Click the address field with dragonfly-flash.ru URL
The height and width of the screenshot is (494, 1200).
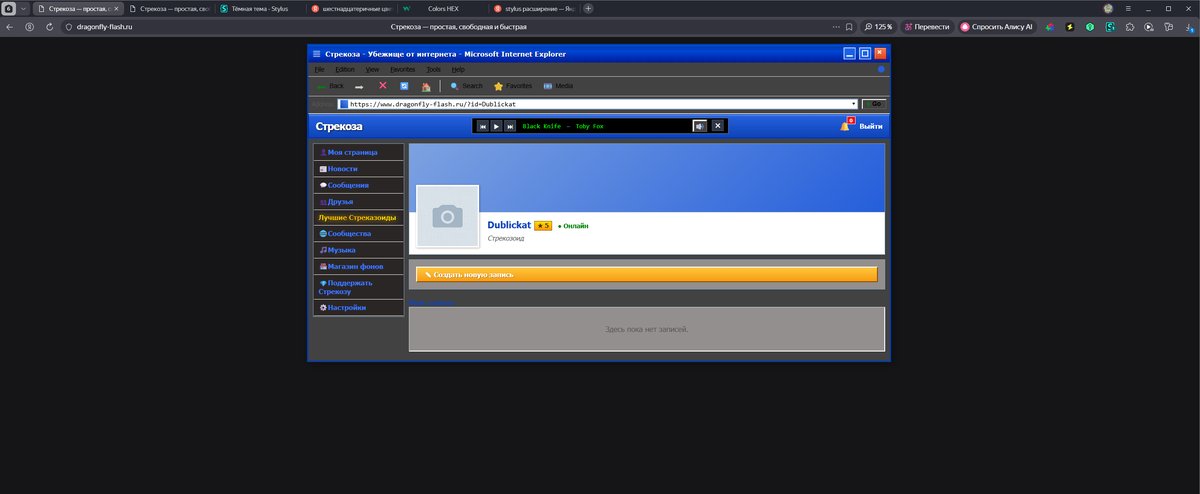597,104
